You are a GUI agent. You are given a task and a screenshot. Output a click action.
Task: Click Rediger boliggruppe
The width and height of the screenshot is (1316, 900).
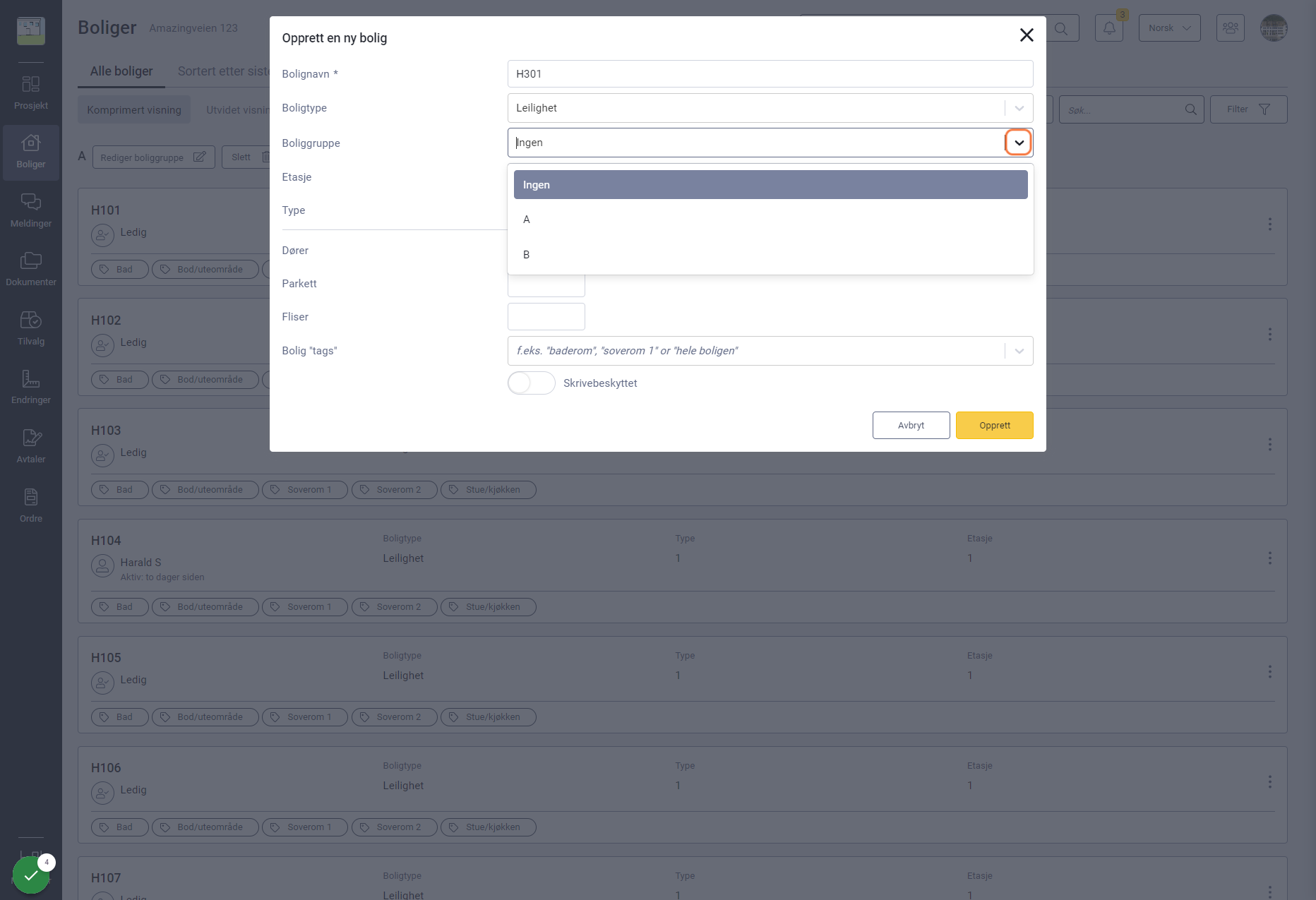153,157
